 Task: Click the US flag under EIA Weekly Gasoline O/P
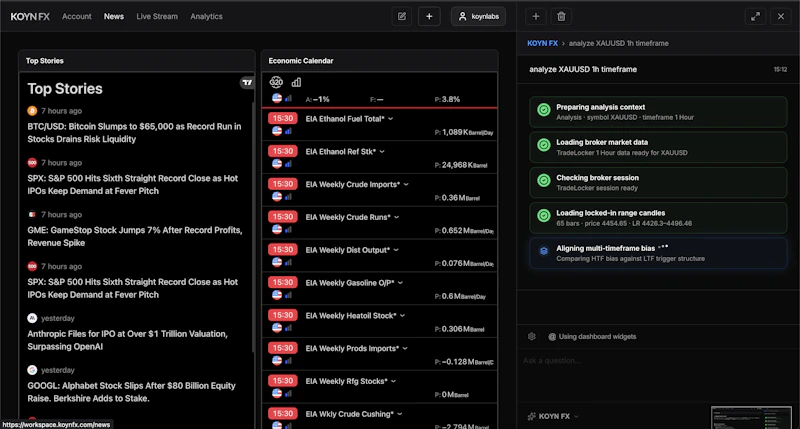pos(277,295)
